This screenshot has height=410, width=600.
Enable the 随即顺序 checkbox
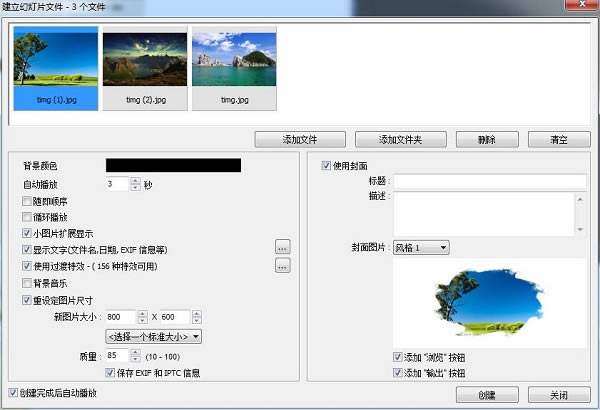click(x=26, y=201)
